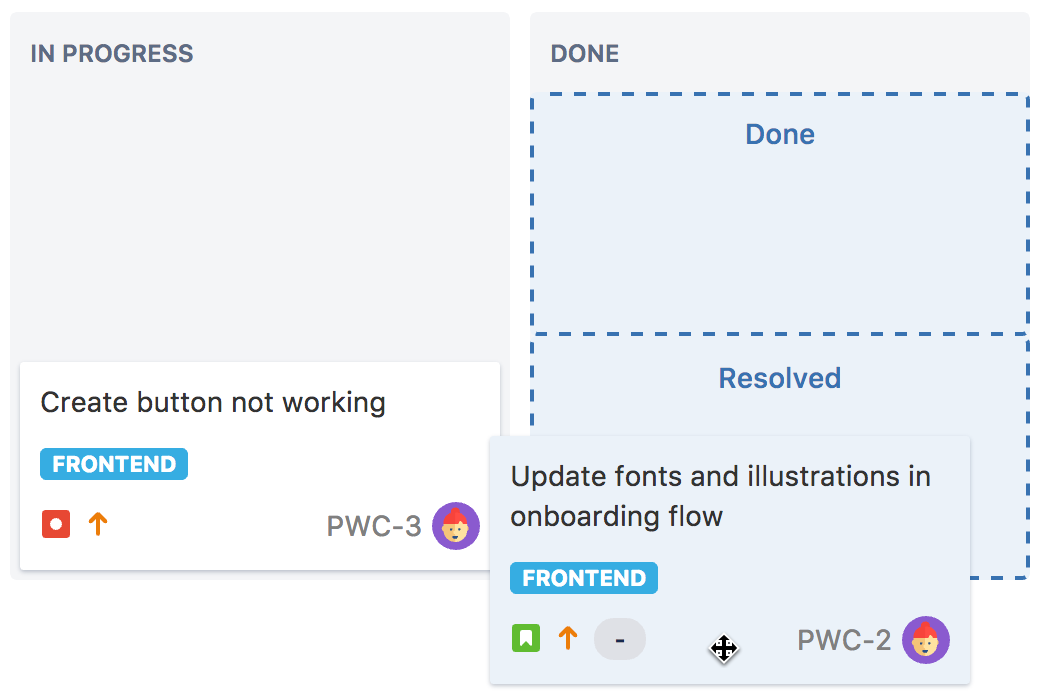
Task: Click the PWC-3 orange priority arrow
Action: click(98, 524)
